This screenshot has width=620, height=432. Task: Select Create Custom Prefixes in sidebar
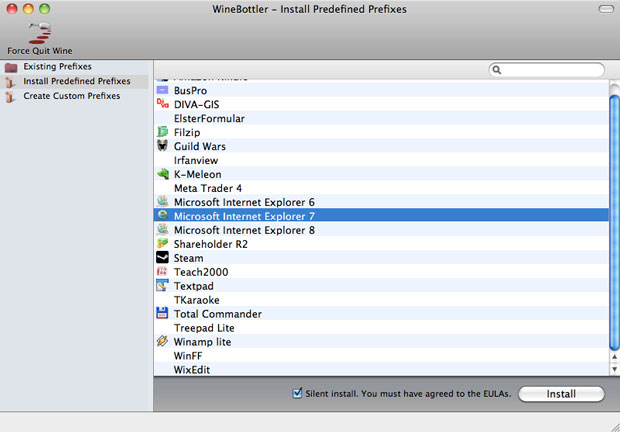click(72, 96)
